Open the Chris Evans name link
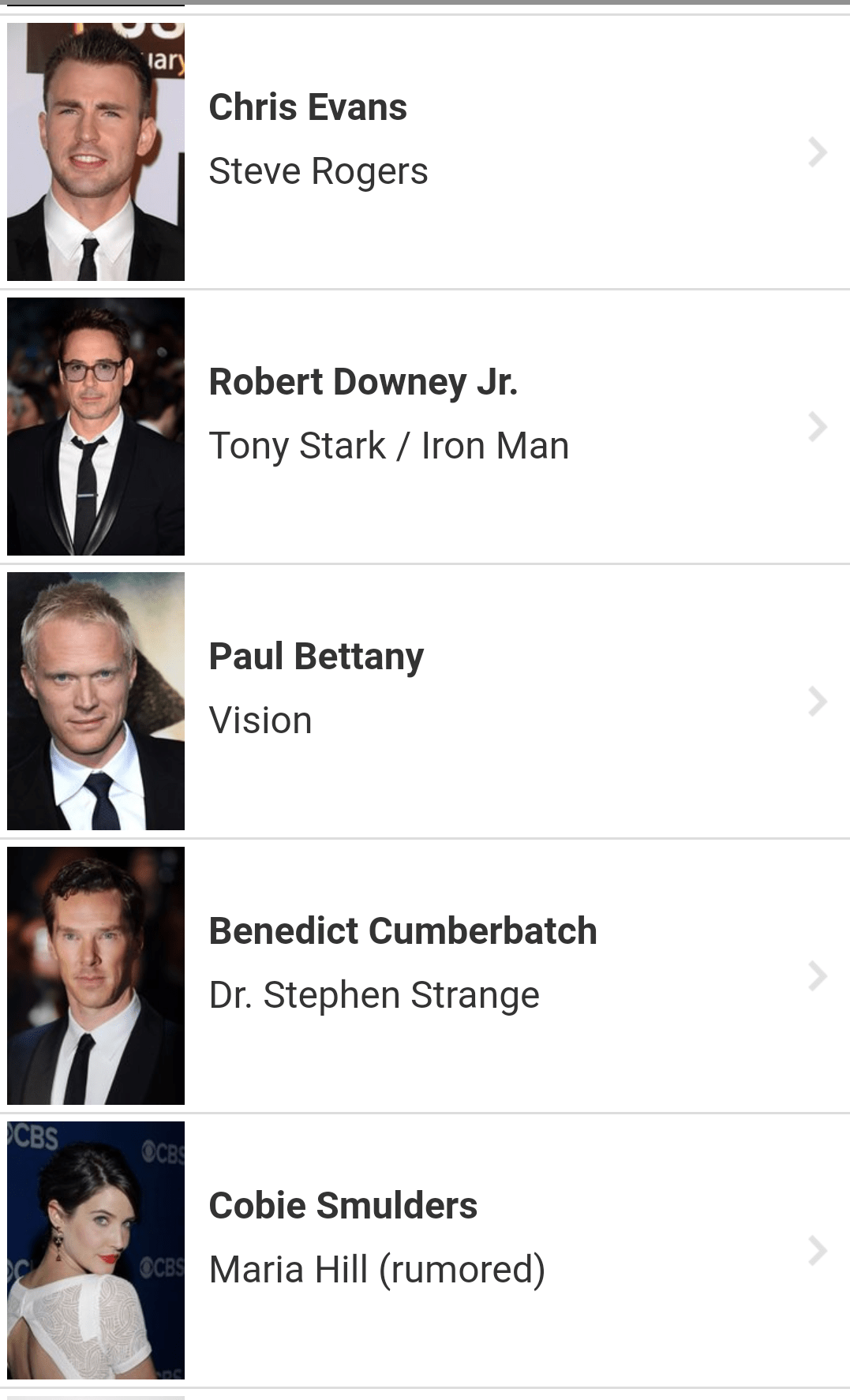Viewport: 850px width, 1400px height. 308,107
